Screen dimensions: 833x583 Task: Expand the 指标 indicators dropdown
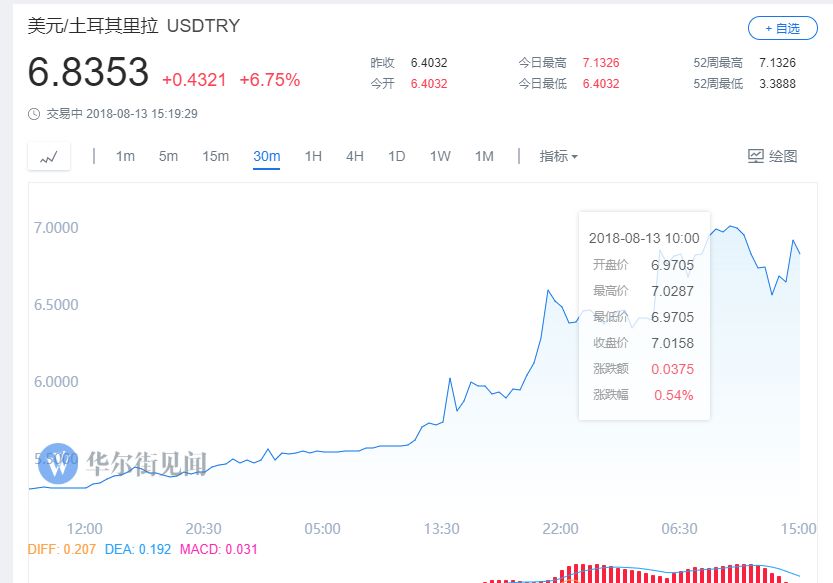(558, 156)
